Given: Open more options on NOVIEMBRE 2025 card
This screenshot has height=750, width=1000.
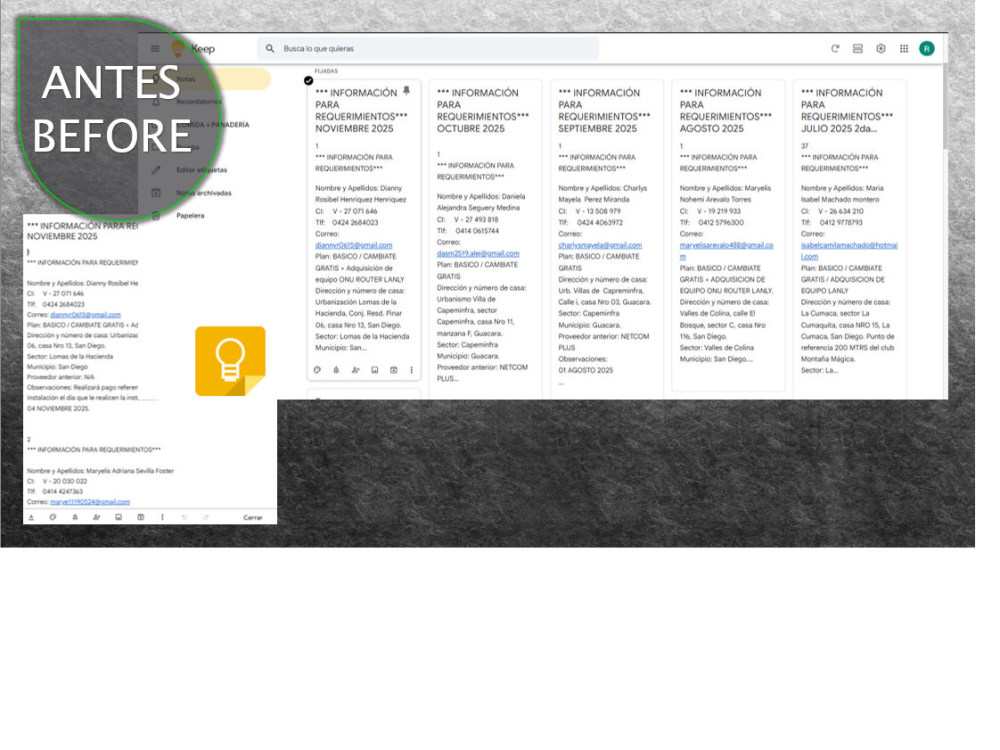Looking at the screenshot, I should click(411, 370).
